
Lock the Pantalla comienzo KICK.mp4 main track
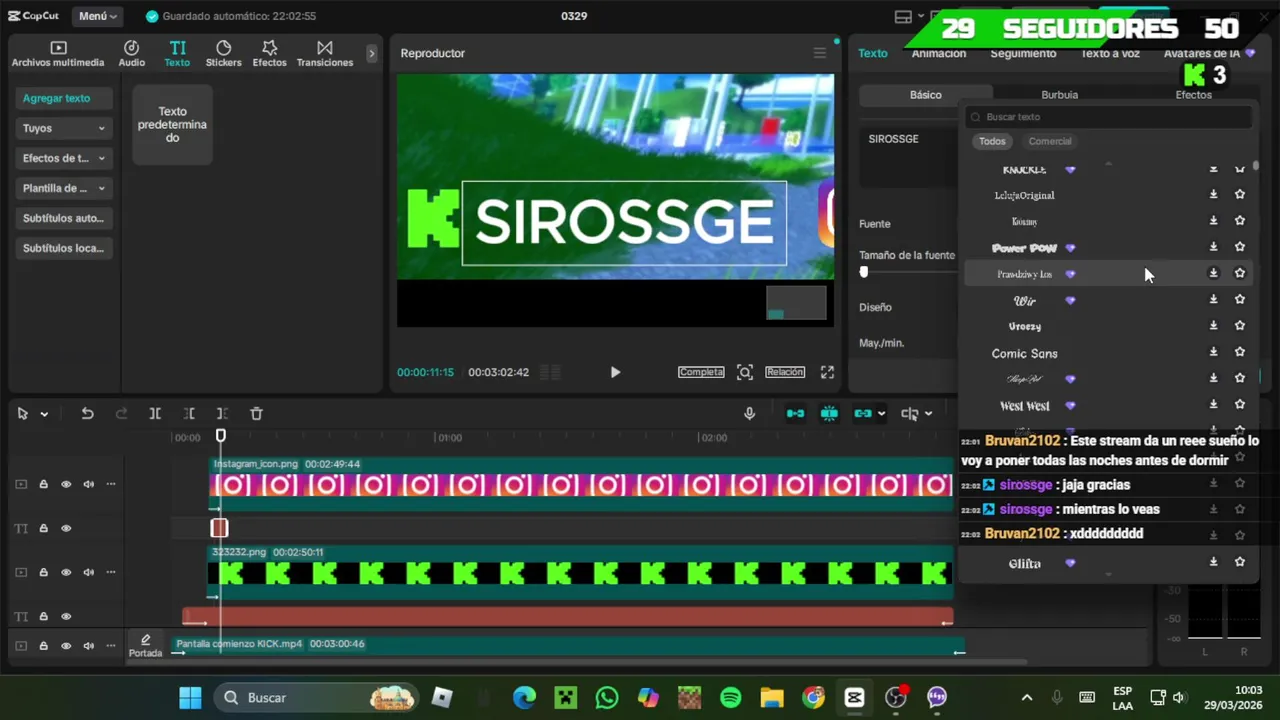43,646
